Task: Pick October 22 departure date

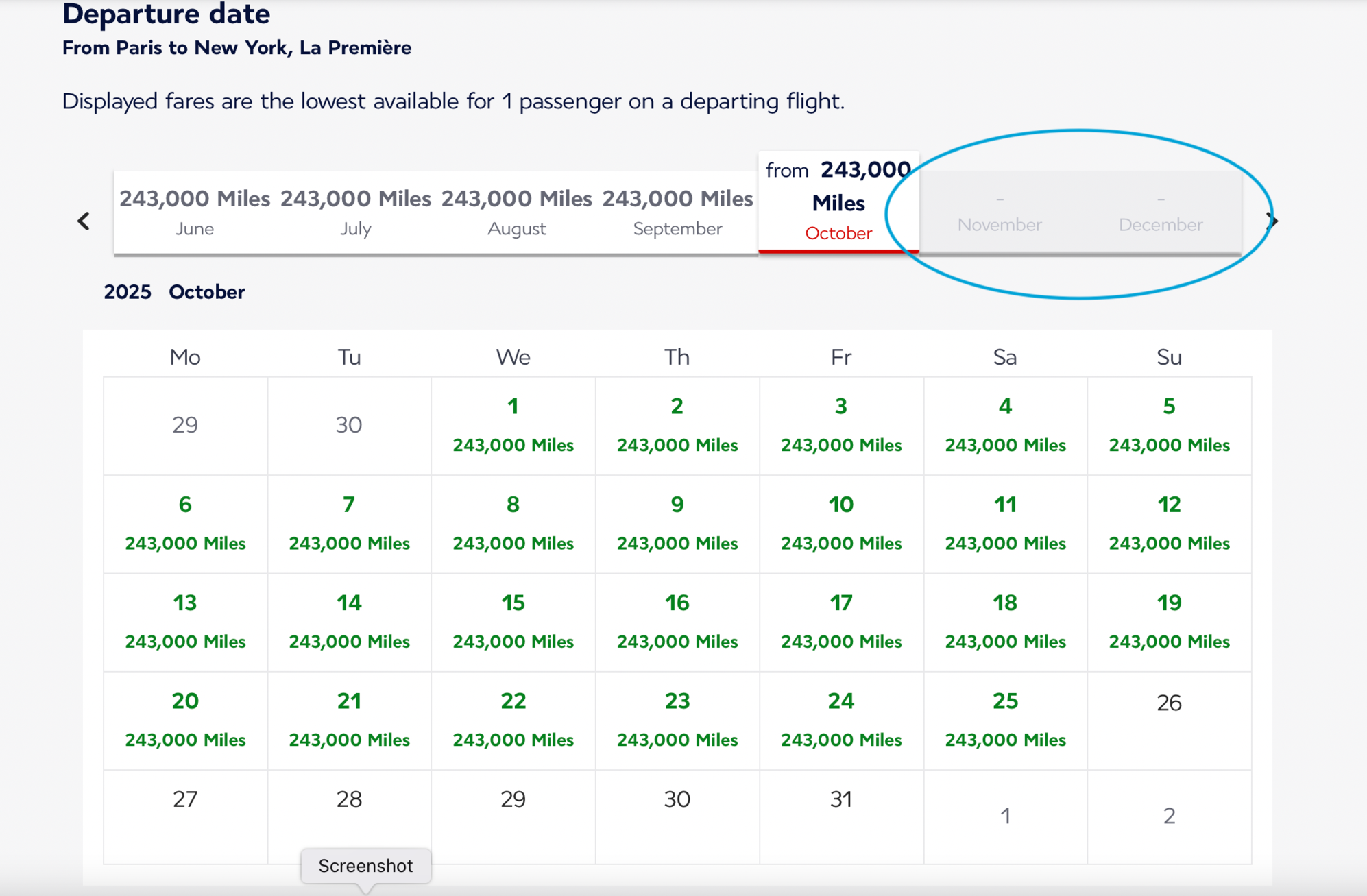Action: pos(513,720)
